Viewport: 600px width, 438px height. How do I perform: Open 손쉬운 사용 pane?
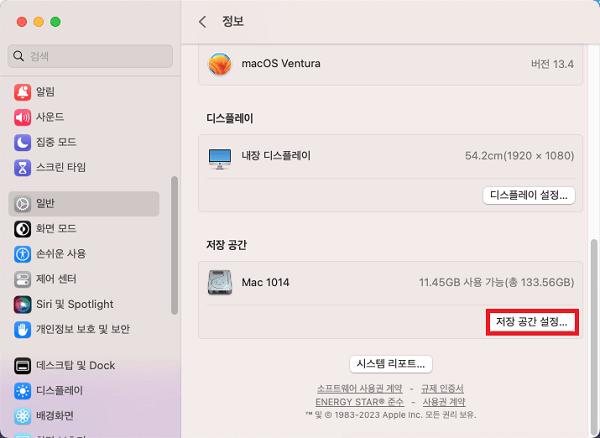tap(84, 254)
